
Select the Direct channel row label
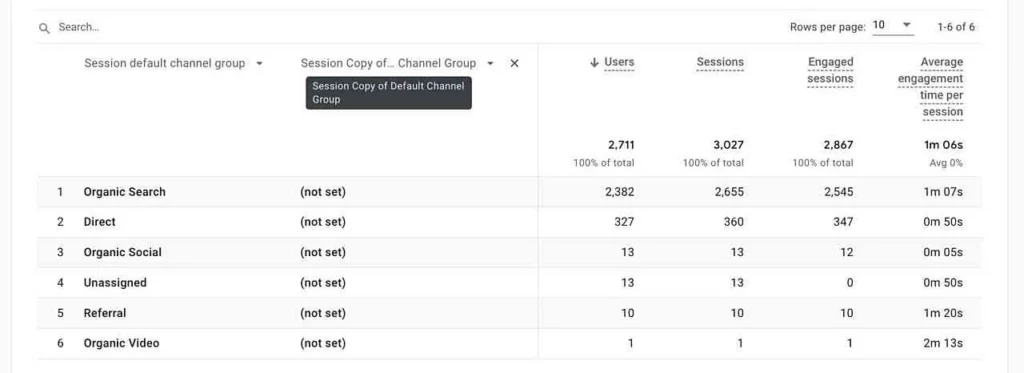(x=99, y=222)
